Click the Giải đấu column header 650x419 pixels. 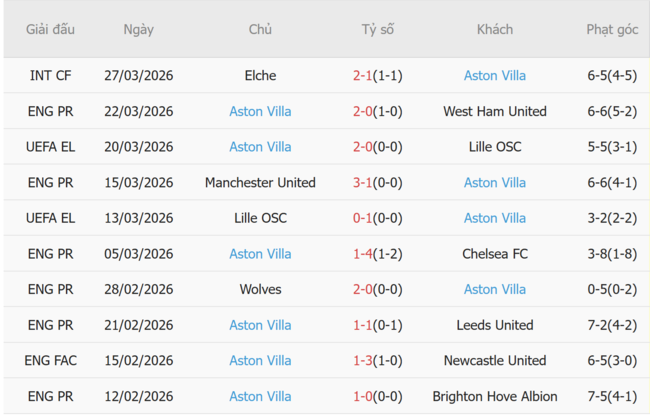click(x=50, y=29)
